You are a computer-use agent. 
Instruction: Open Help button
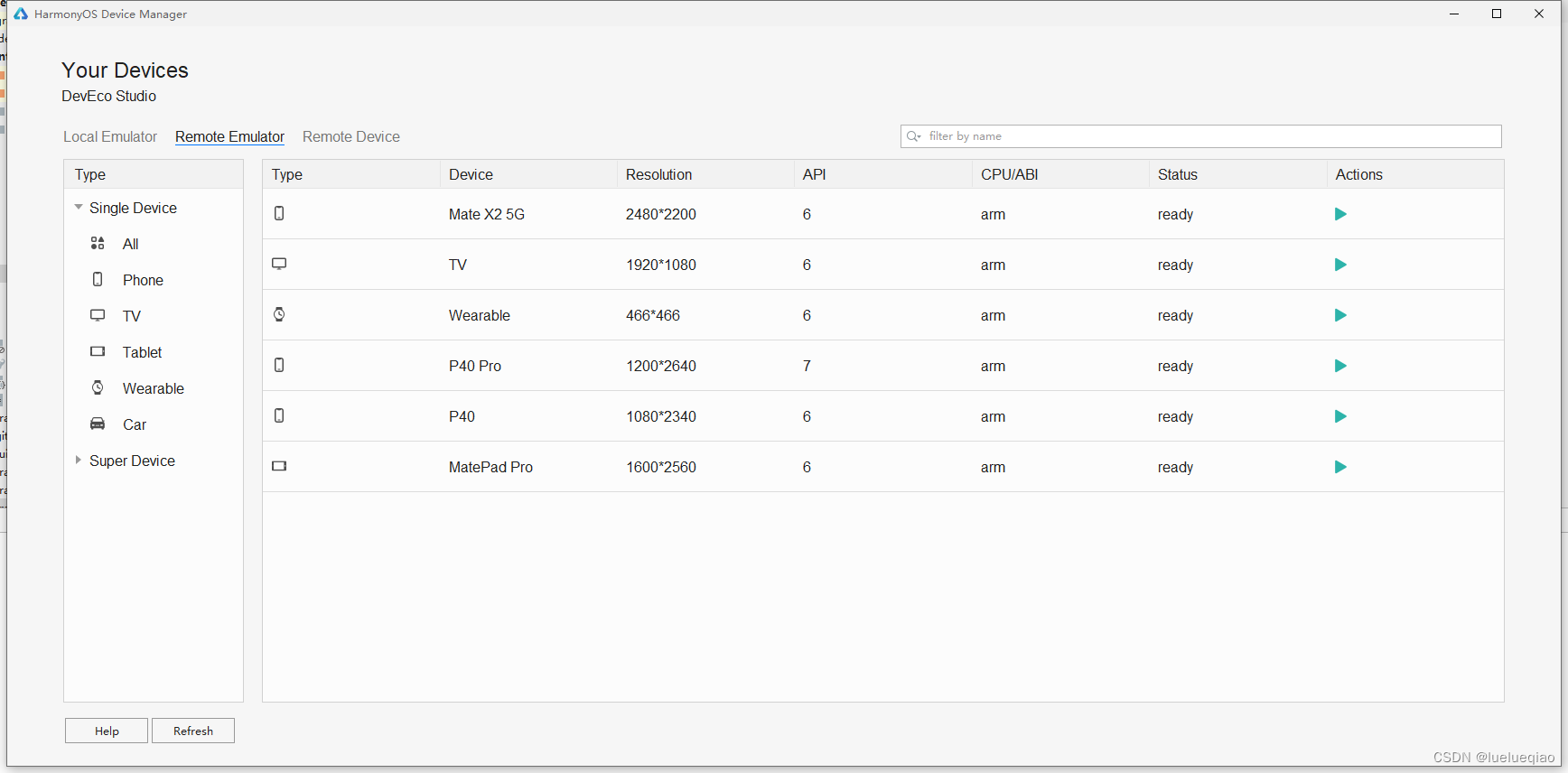(x=107, y=731)
